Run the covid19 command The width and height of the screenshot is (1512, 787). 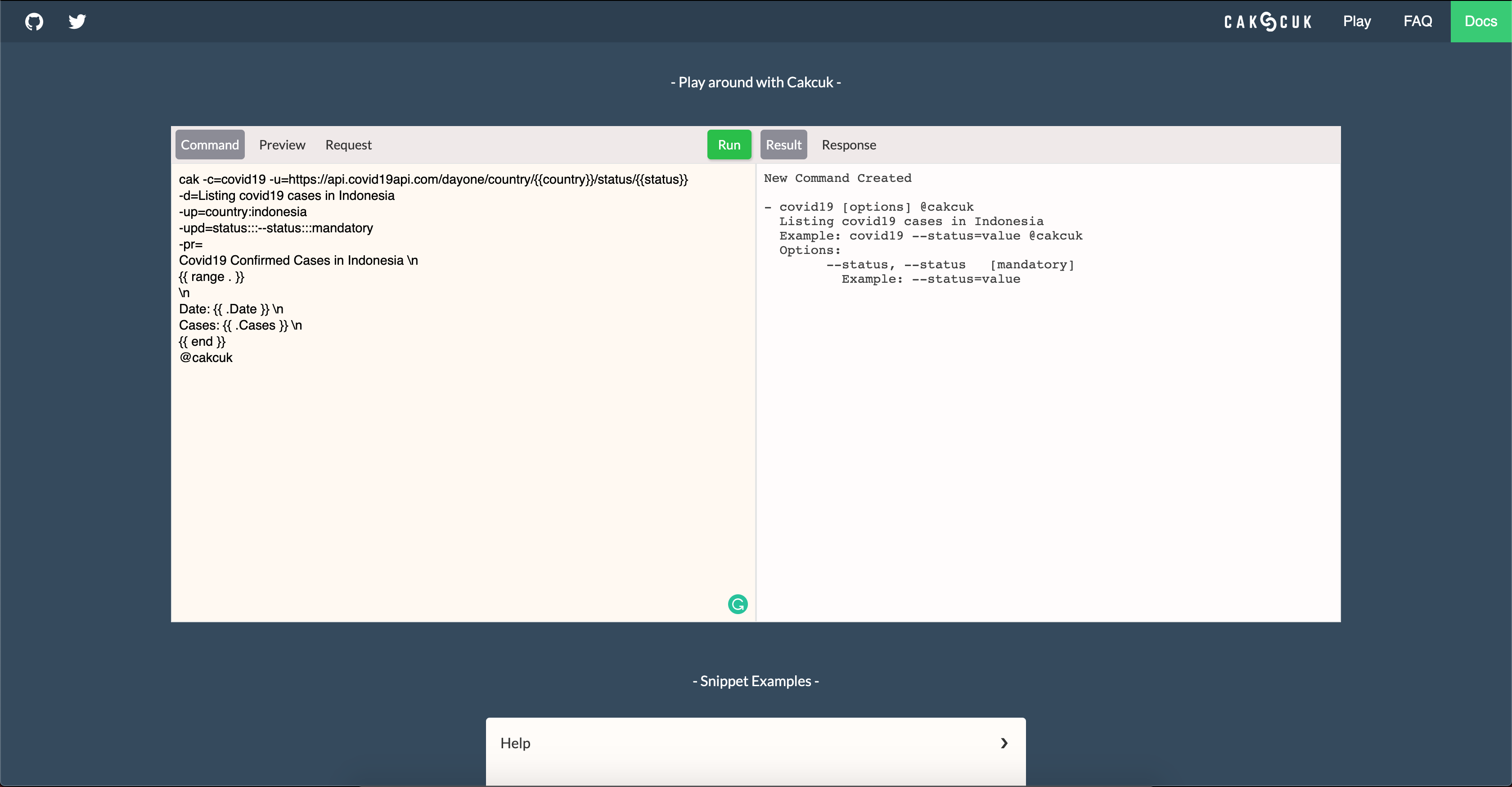729,145
